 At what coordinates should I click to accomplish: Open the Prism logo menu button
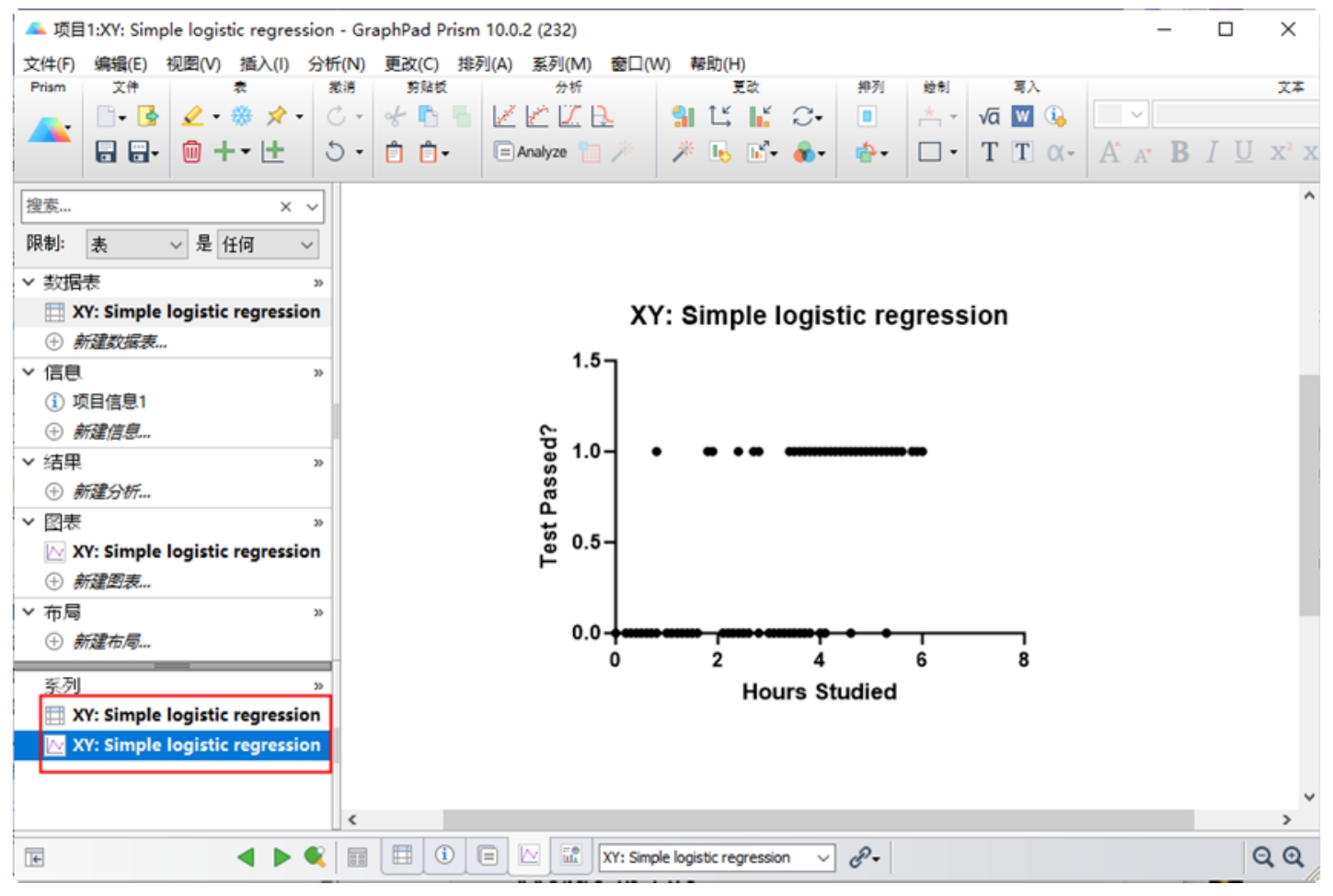tap(50, 132)
